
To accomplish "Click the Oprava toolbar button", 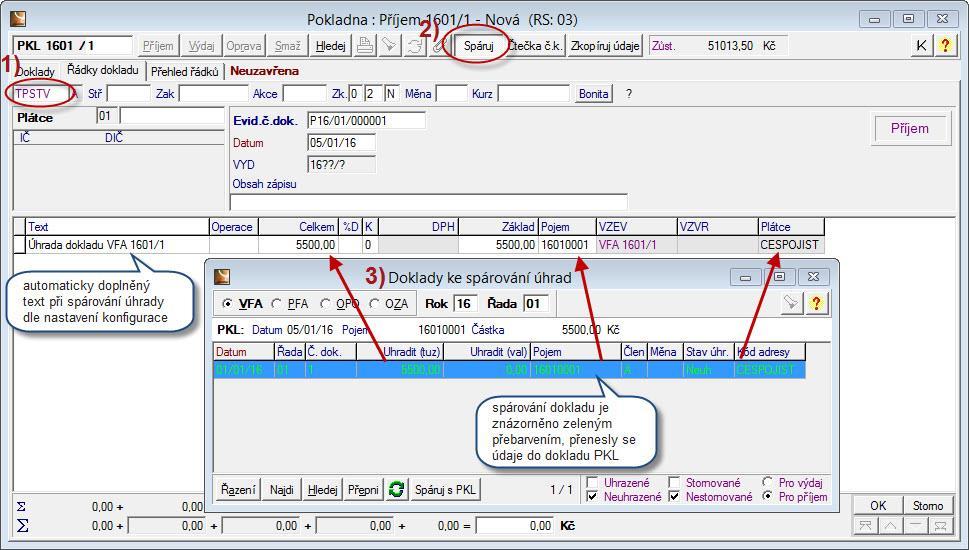I will click(x=243, y=46).
